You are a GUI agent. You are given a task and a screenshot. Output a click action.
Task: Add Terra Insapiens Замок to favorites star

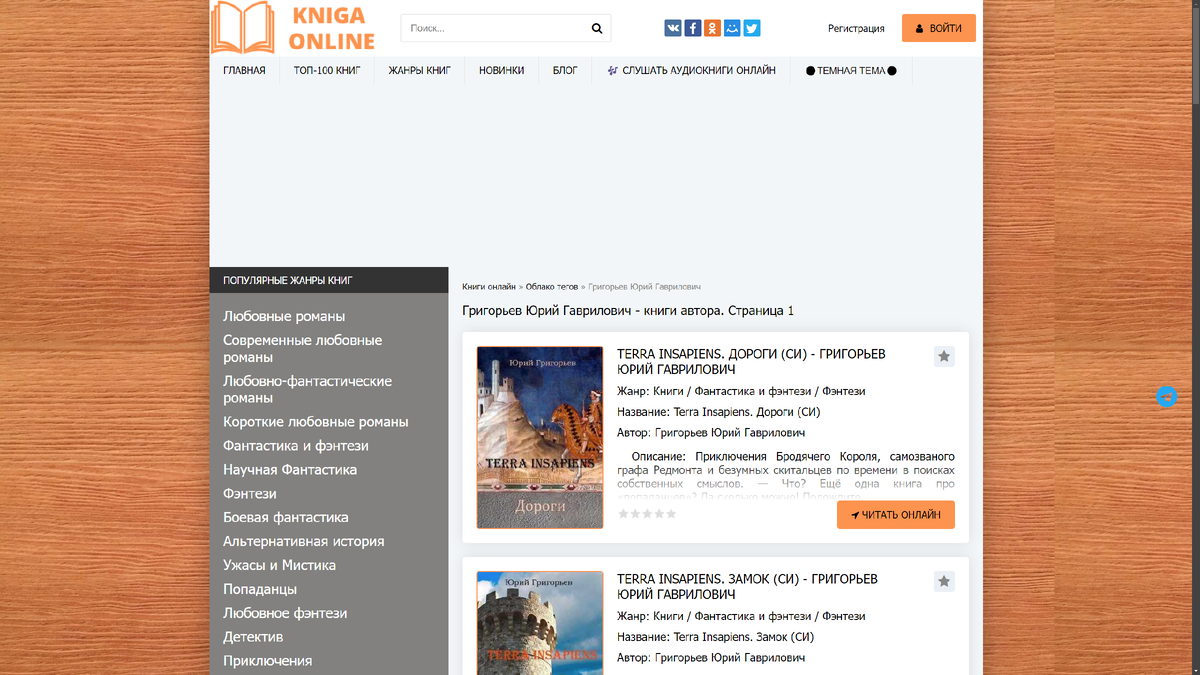(944, 581)
